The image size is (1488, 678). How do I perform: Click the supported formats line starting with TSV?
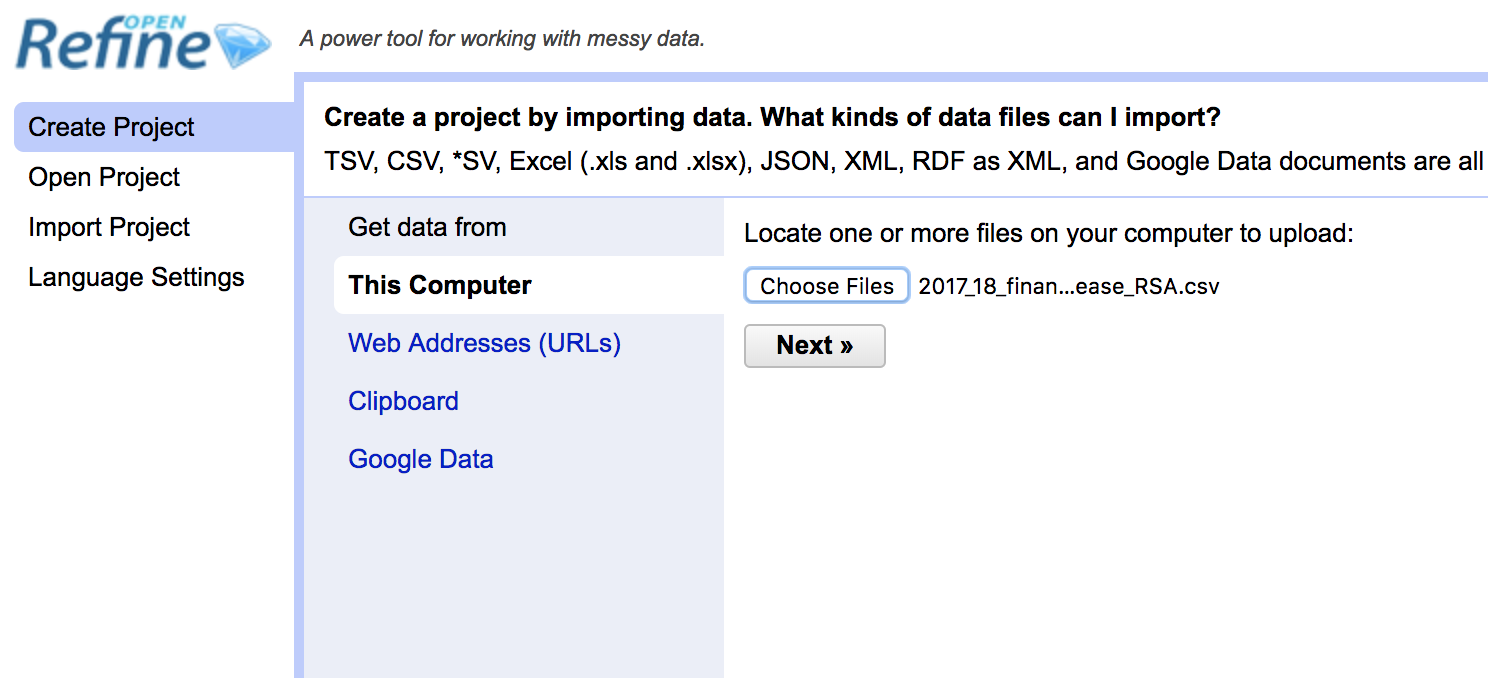pyautogui.click(x=905, y=162)
